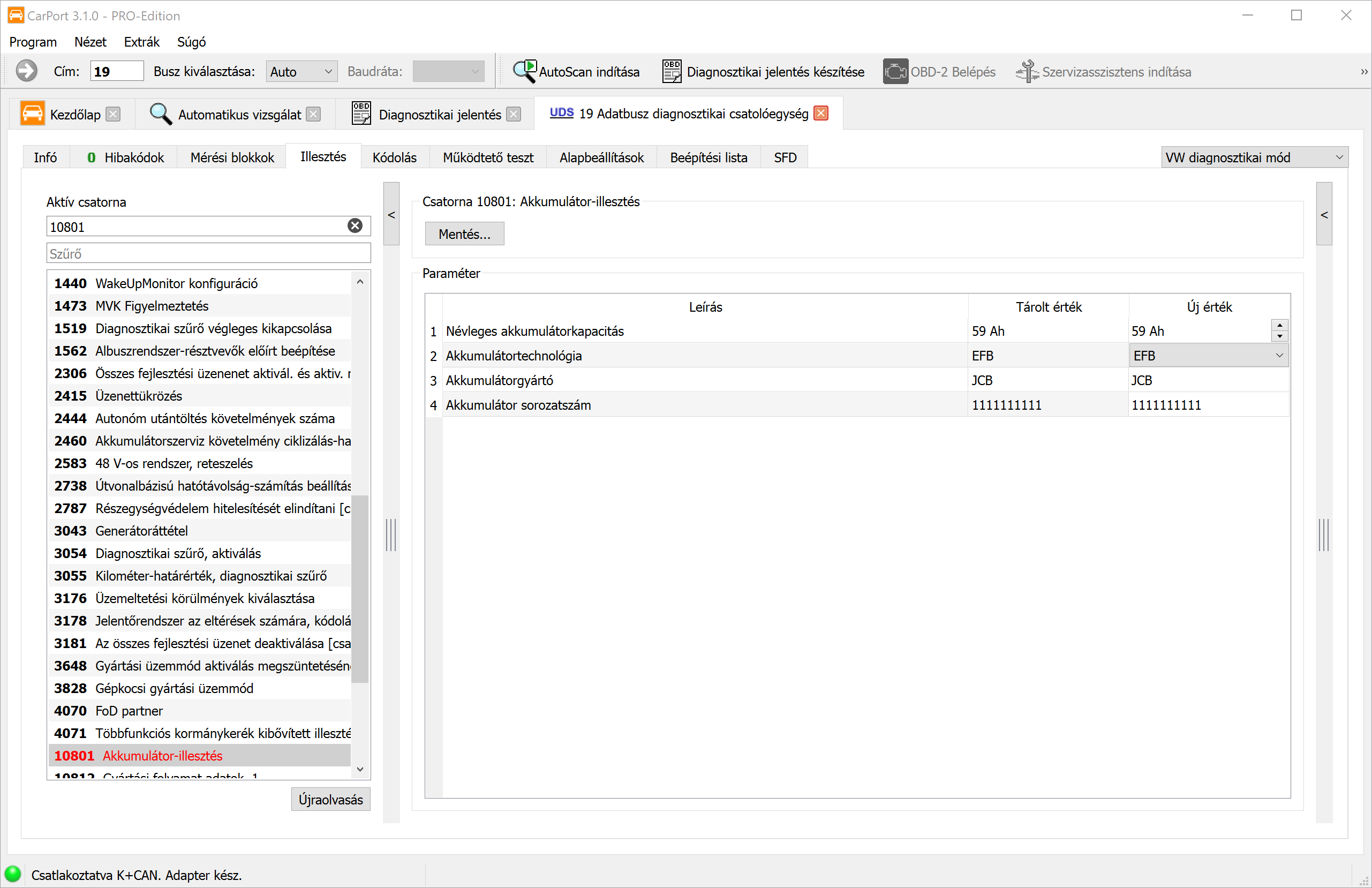Image resolution: width=1372 pixels, height=888 pixels.
Task: Close the Kezdőlap tab
Action: (x=114, y=114)
